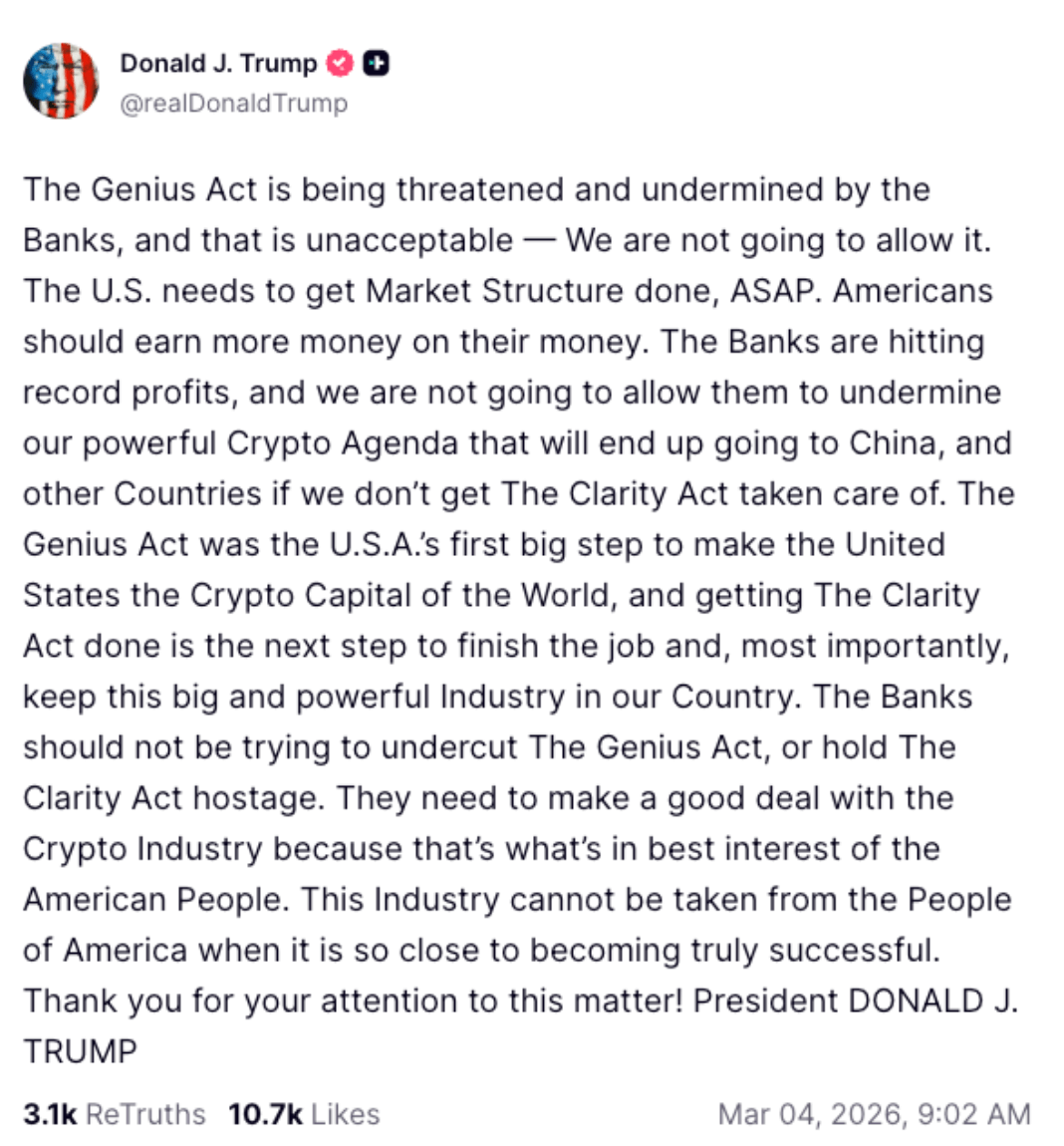1064x1146 pixels.
Task: Click the word "China" in the post
Action: tap(893, 443)
